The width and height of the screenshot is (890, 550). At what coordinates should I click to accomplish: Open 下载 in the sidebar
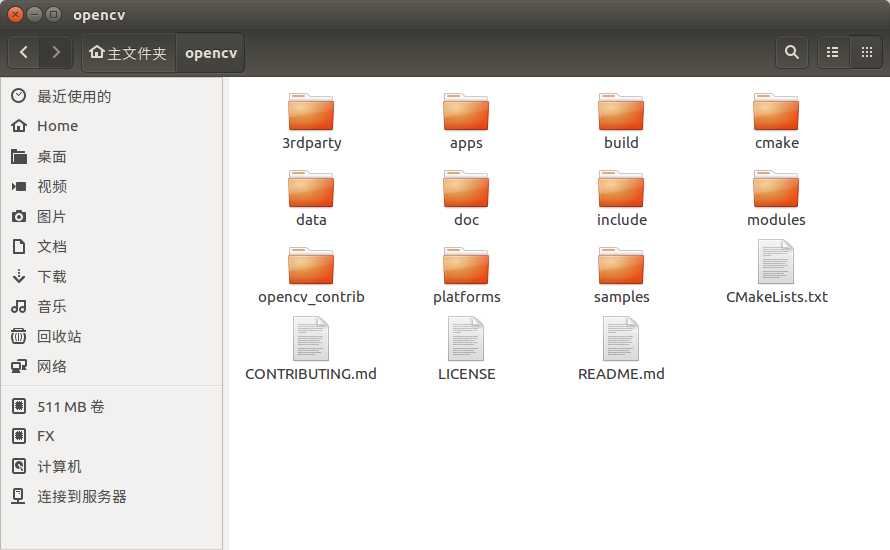(111, 276)
